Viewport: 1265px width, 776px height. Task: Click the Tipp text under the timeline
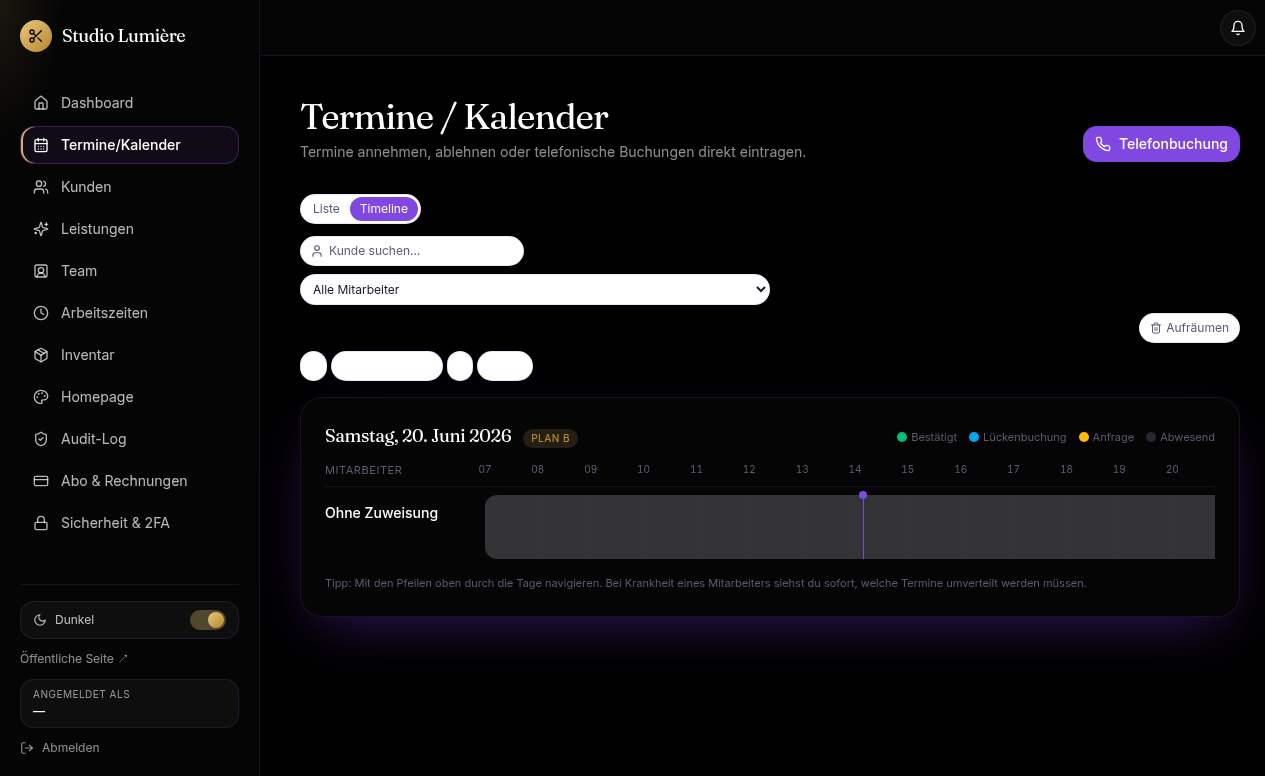pyautogui.click(x=706, y=583)
